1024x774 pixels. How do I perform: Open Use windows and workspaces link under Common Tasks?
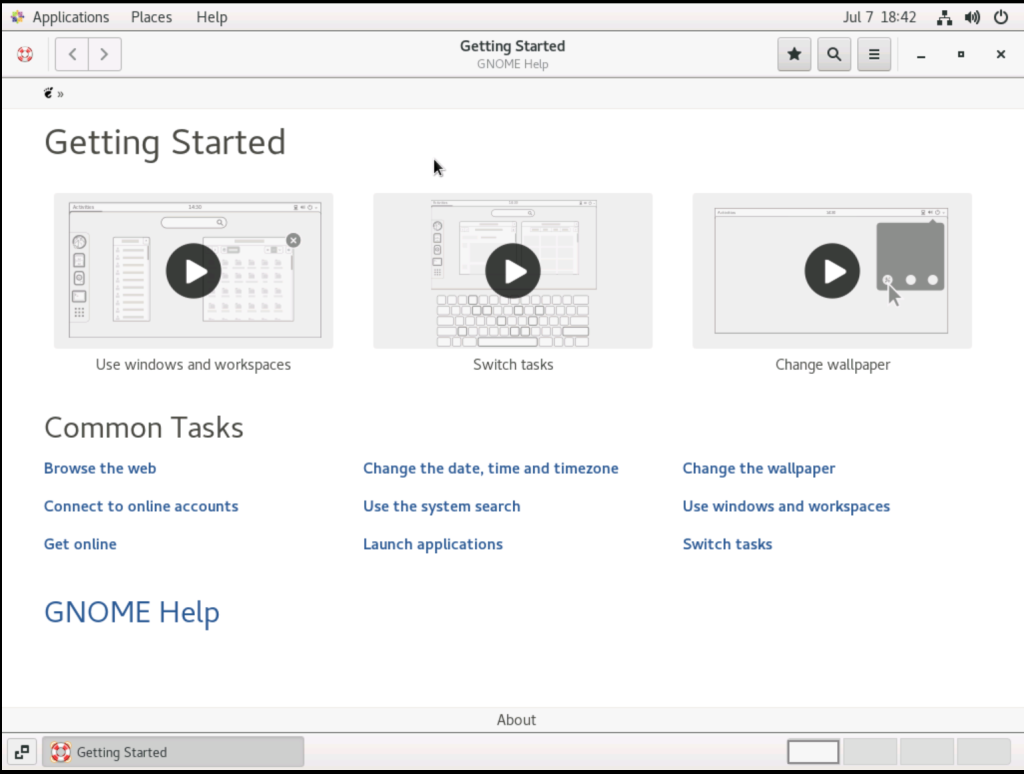tap(786, 506)
